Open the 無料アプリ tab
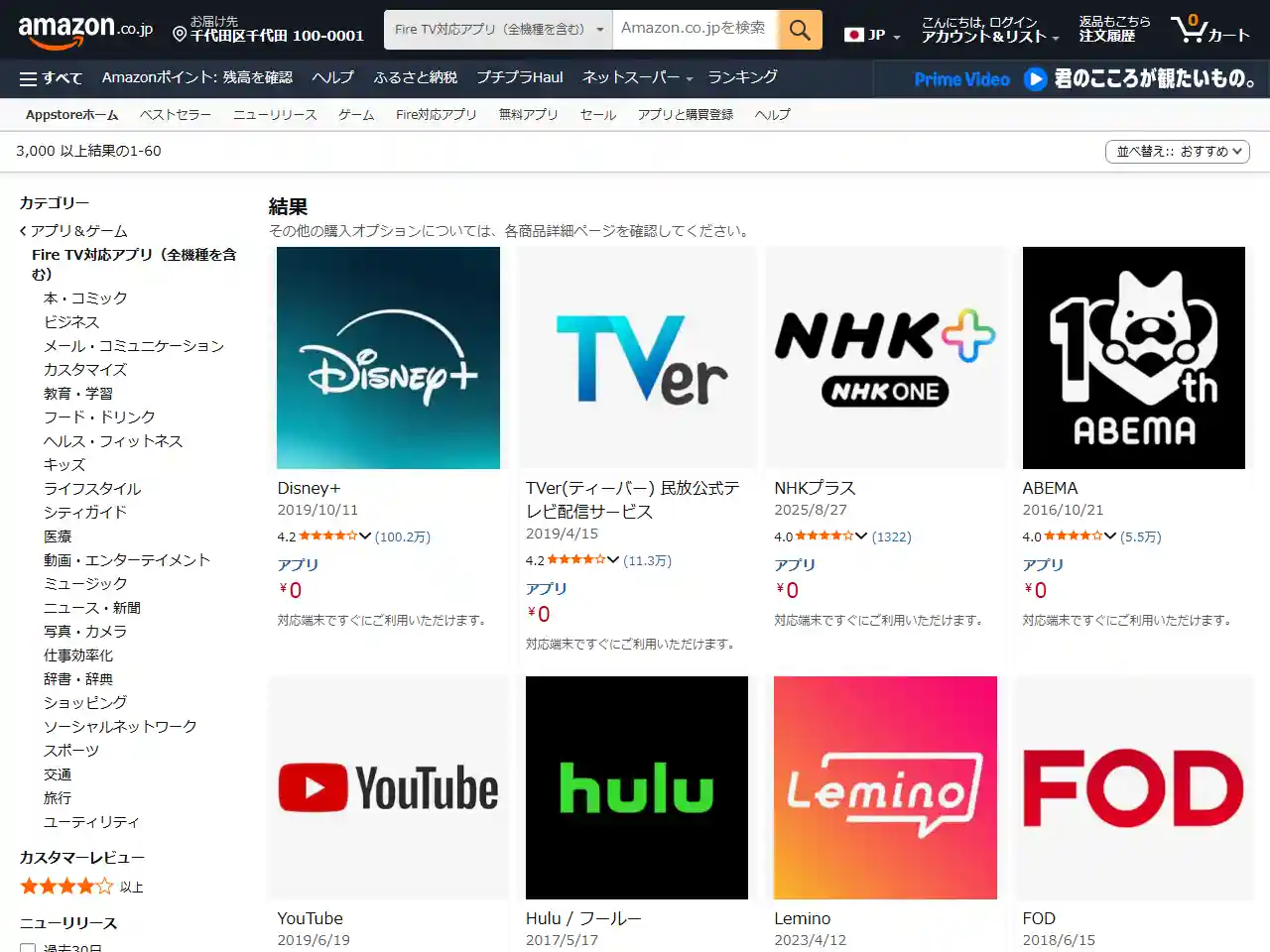Viewport: 1270px width, 952px height. [x=529, y=115]
